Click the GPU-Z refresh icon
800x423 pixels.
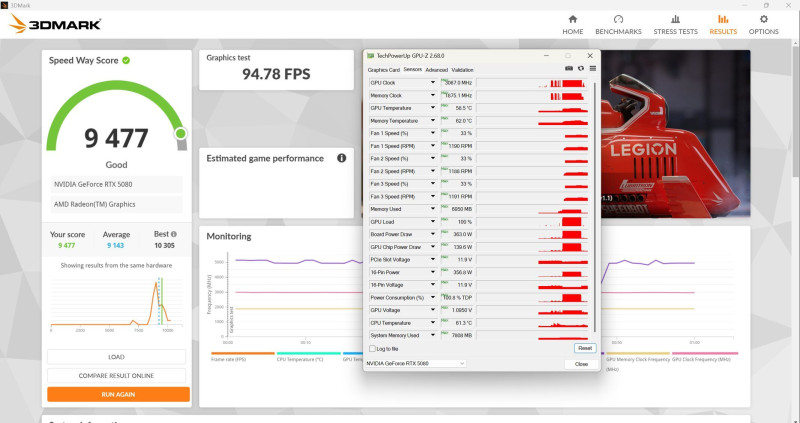(581, 69)
